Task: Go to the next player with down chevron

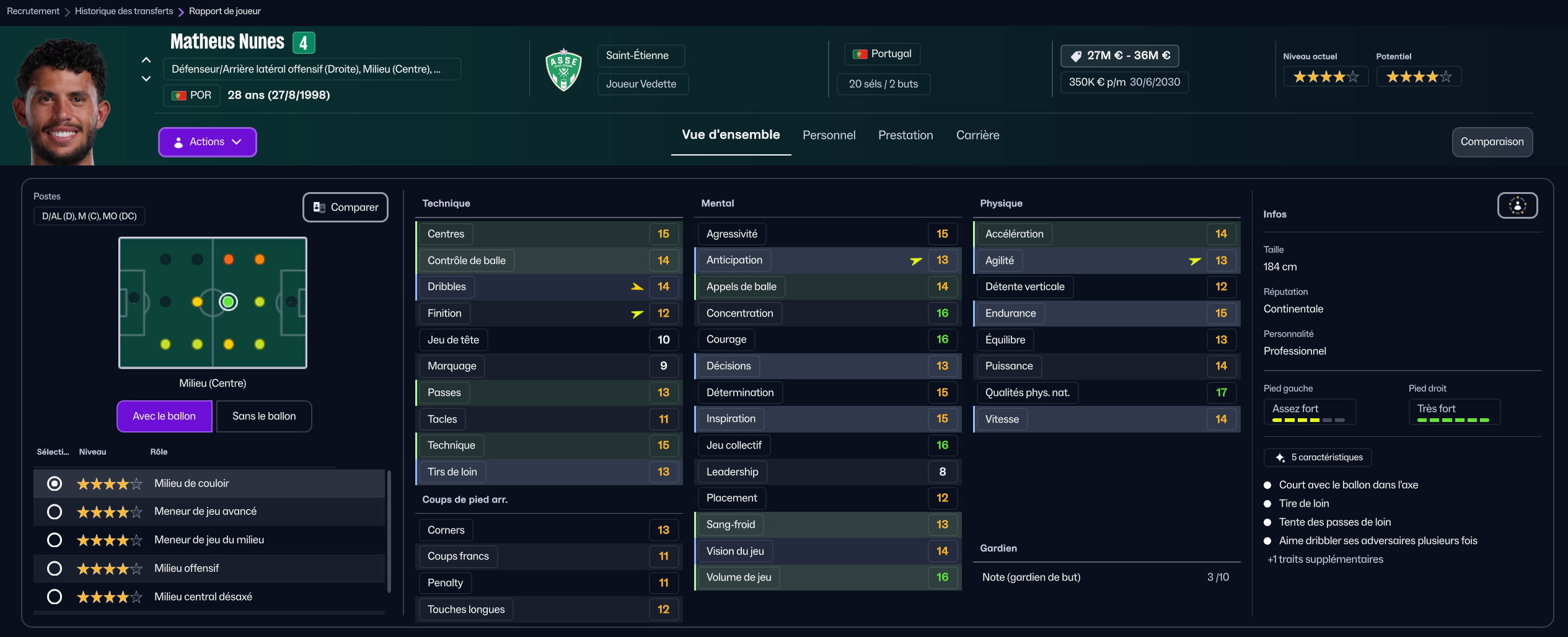Action: (x=146, y=79)
